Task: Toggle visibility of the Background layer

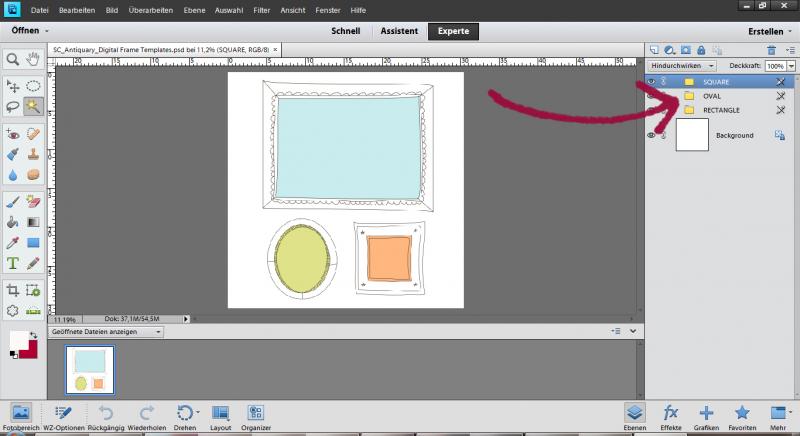Action: point(651,135)
